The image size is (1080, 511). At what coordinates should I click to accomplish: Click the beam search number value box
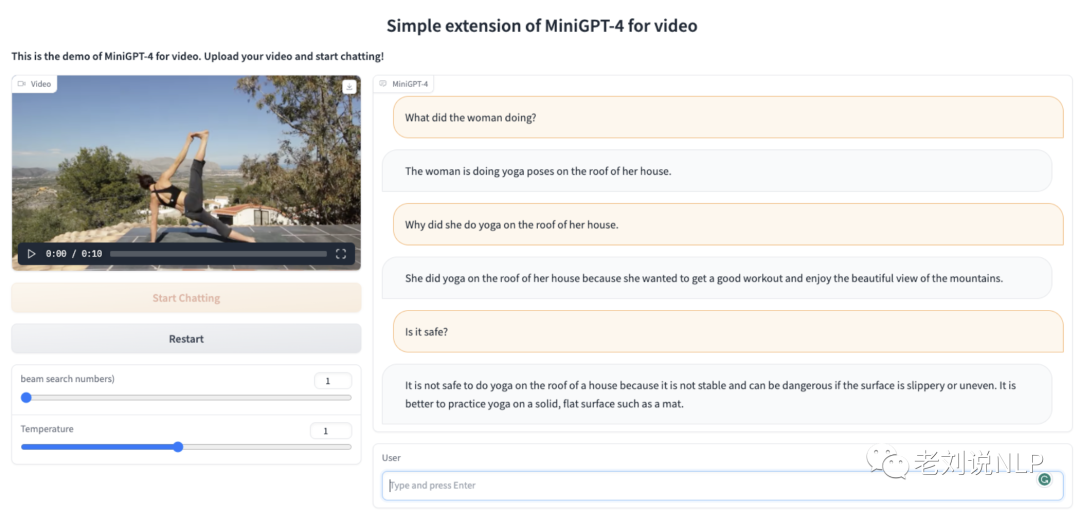332,381
